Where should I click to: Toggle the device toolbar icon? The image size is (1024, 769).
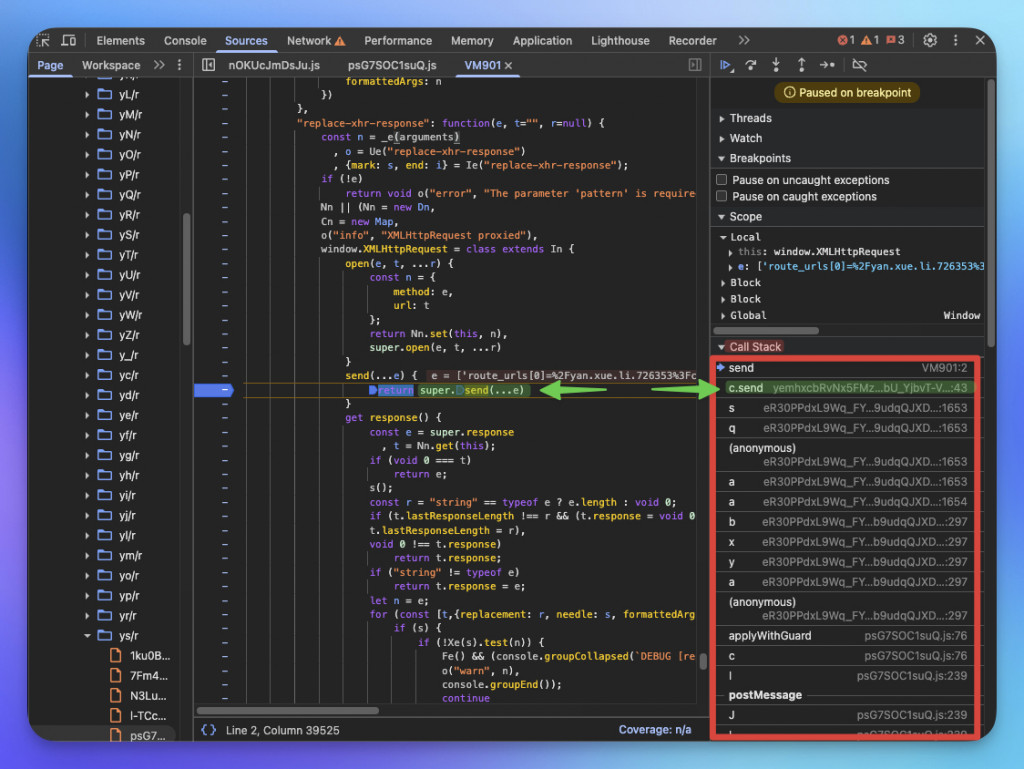pos(68,41)
